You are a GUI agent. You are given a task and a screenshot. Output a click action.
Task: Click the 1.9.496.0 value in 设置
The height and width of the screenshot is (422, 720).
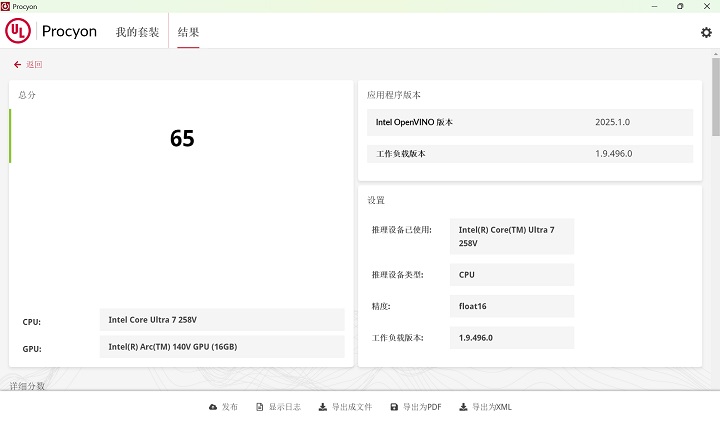click(512, 338)
